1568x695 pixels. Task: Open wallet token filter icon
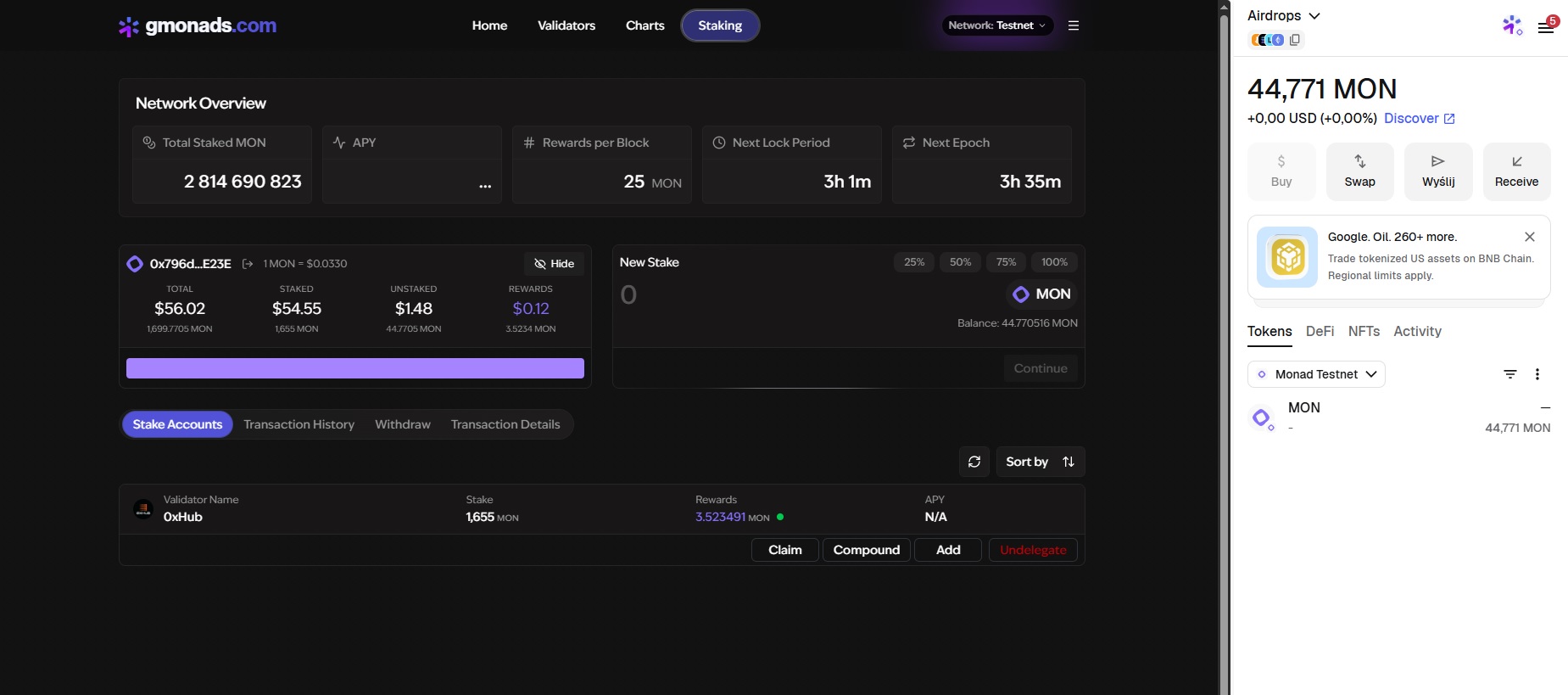1510,374
